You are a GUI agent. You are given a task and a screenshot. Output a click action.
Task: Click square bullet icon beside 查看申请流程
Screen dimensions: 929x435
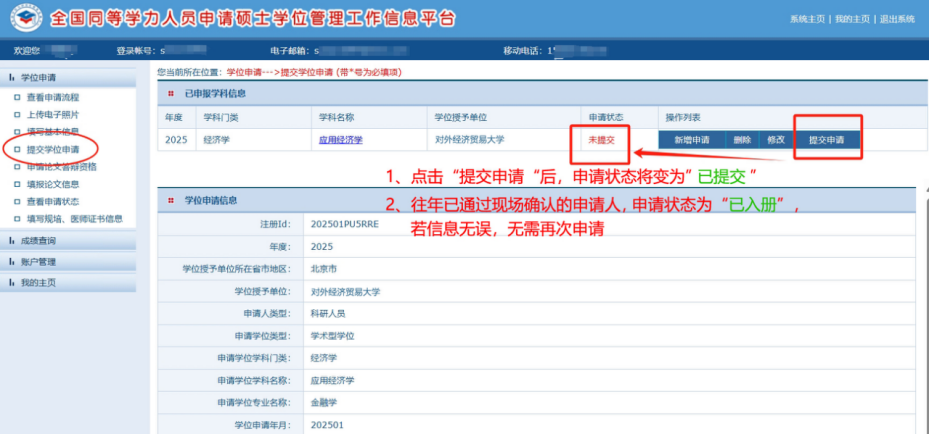coord(17,97)
